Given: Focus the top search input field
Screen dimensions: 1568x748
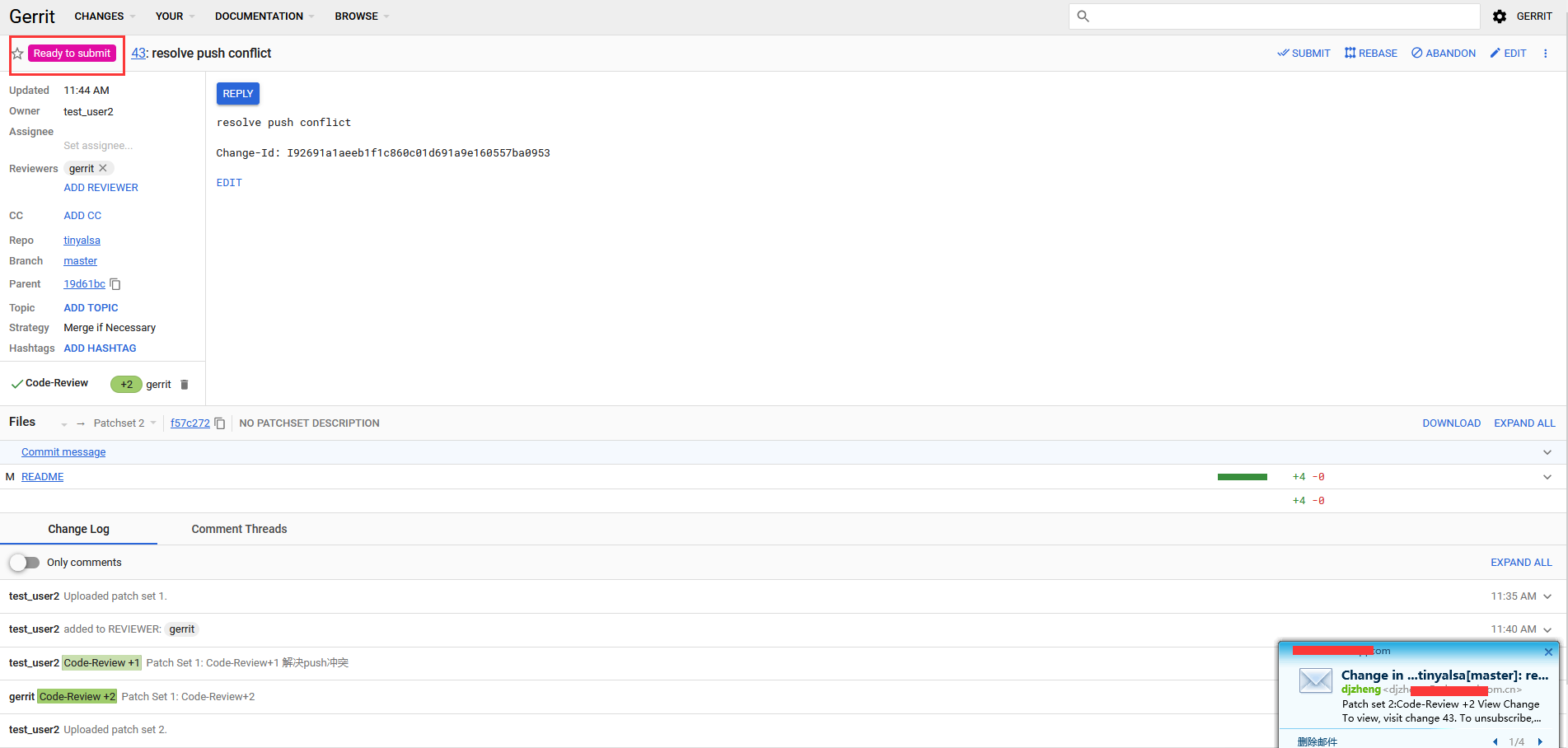Looking at the screenshot, I should pyautogui.click(x=1275, y=16).
